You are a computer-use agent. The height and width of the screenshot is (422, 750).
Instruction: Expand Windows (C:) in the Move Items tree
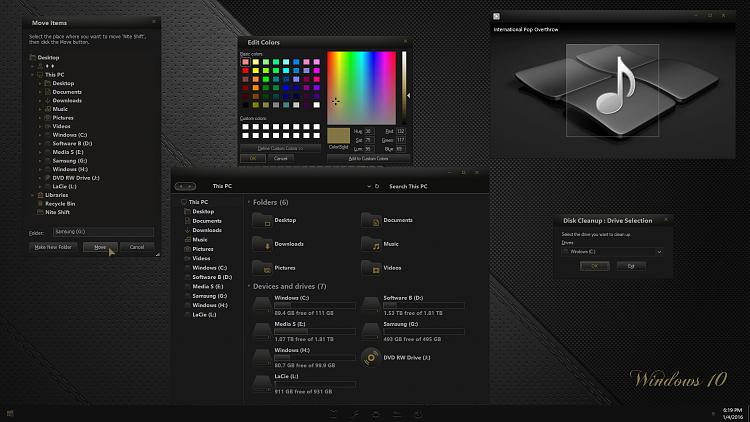pos(40,135)
